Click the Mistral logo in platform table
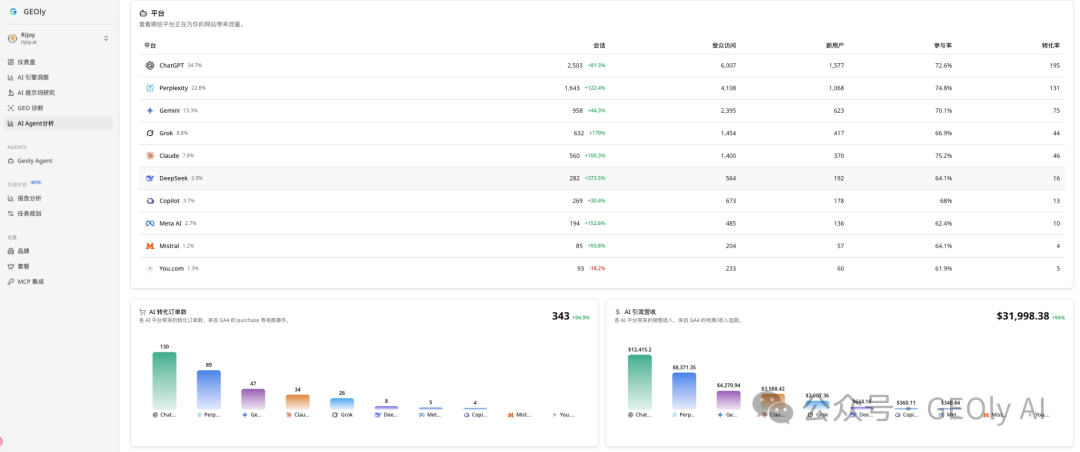 (149, 246)
